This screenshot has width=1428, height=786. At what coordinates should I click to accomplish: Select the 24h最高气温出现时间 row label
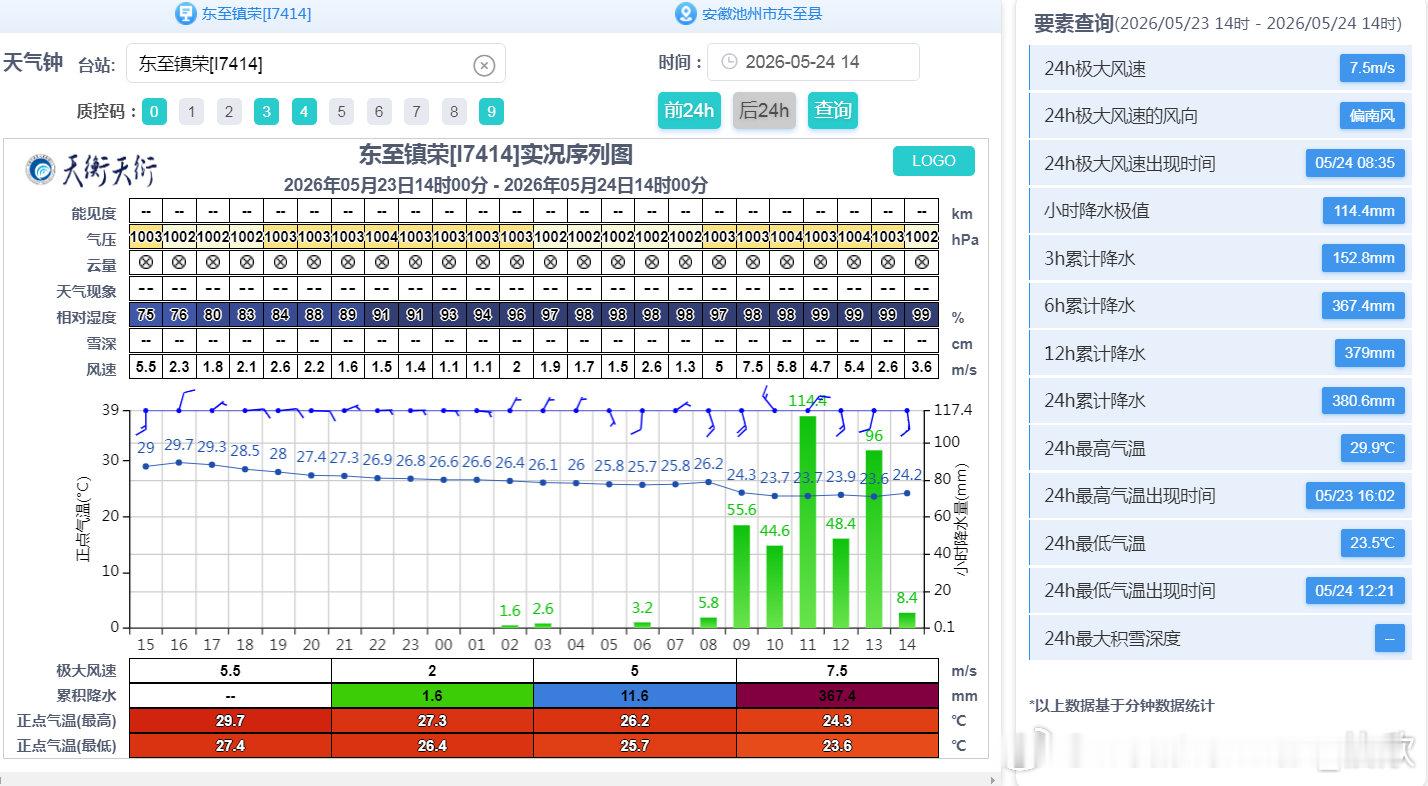[x=1130, y=496]
